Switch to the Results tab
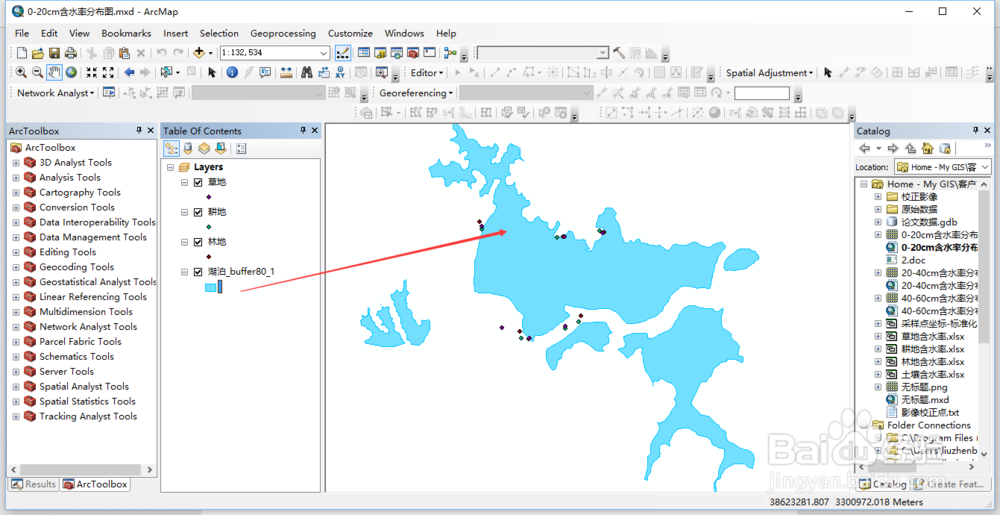 coord(34,484)
